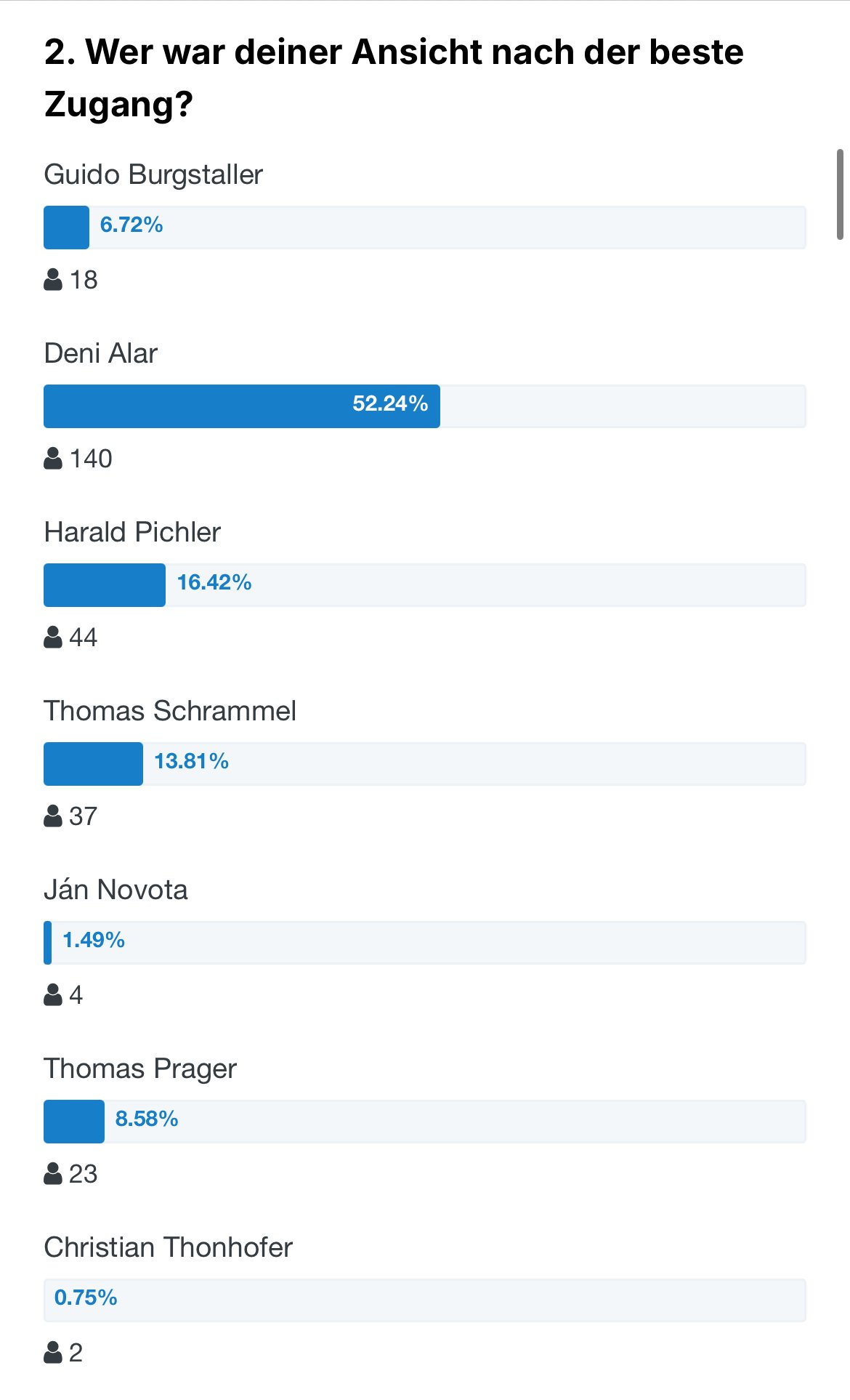Click the Harald Pichler 16.42% result bar
This screenshot has width=850, height=1400.
click(x=425, y=585)
